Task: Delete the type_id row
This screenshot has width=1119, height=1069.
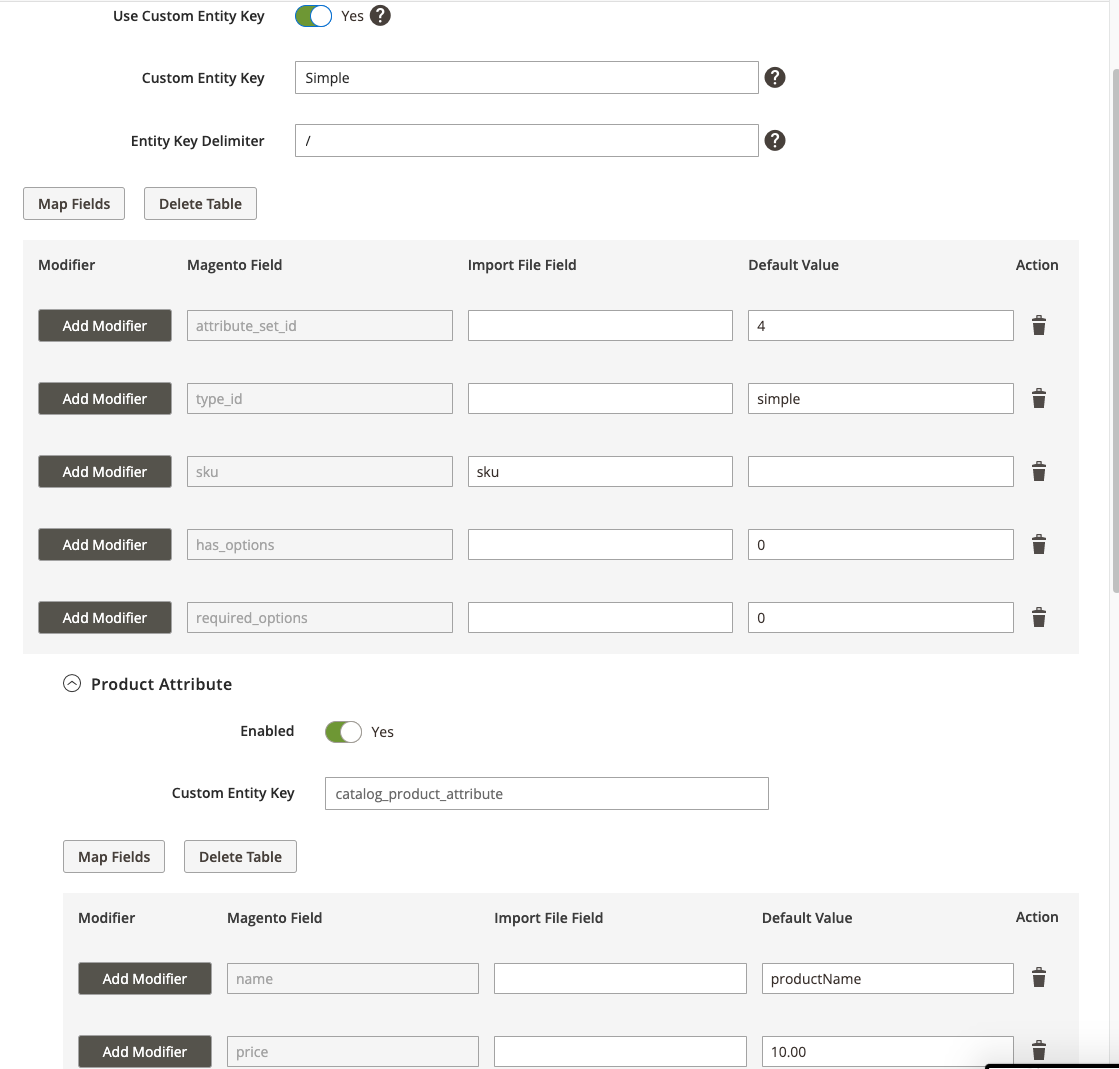Action: coord(1039,398)
